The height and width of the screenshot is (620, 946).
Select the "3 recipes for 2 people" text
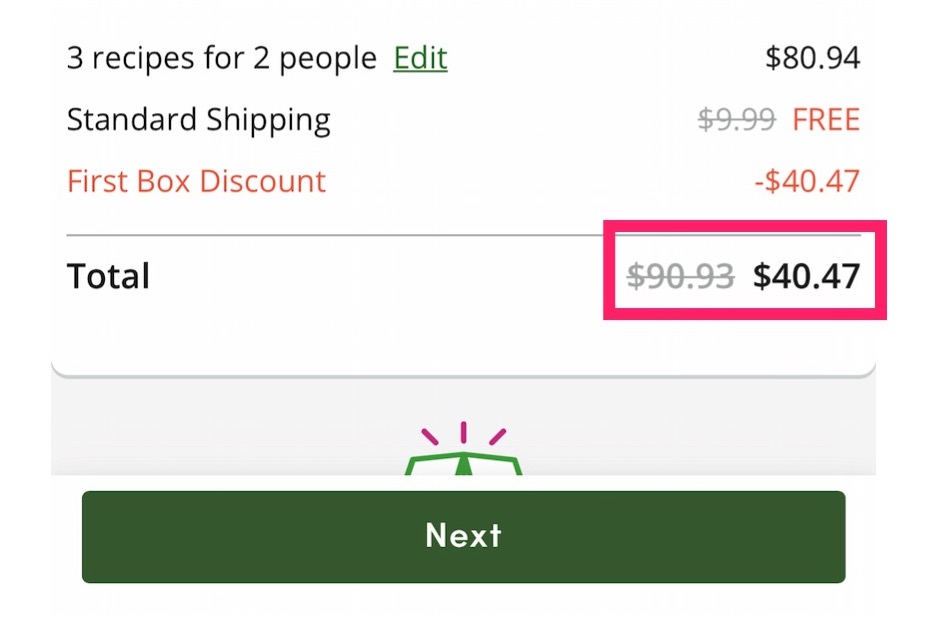click(221, 58)
